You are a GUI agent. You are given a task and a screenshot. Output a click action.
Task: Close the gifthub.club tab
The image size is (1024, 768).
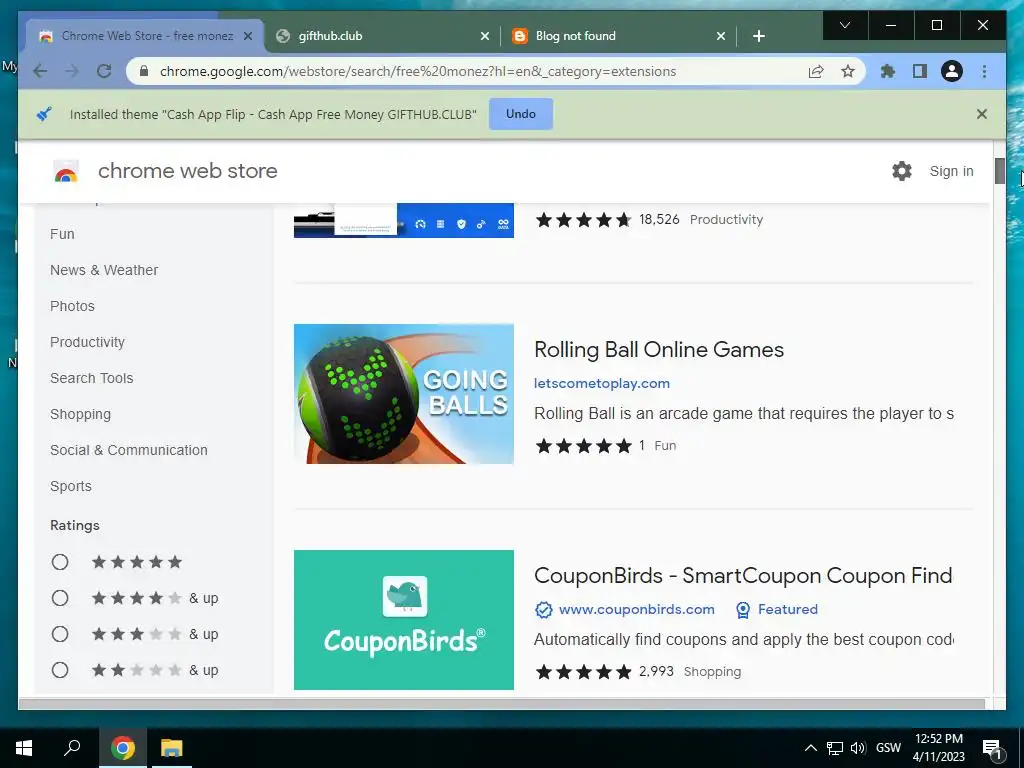pos(485,36)
